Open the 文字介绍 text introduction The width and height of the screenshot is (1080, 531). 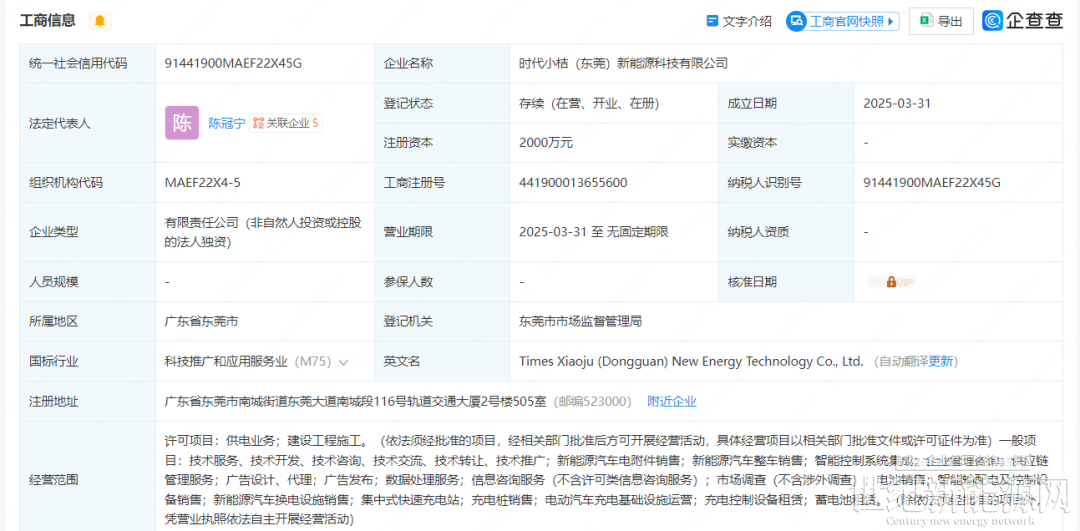pos(739,21)
